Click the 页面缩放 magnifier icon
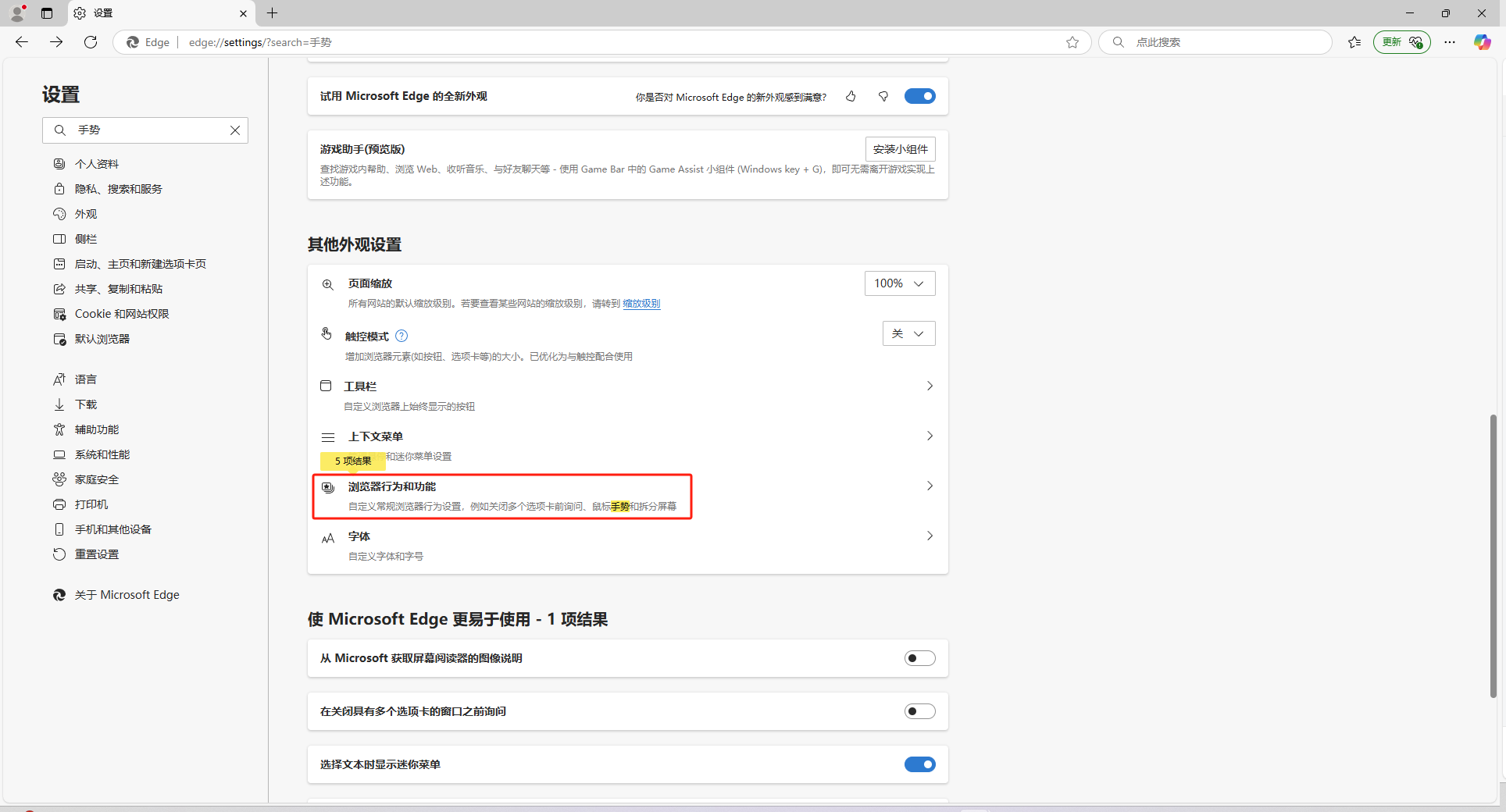 328,284
